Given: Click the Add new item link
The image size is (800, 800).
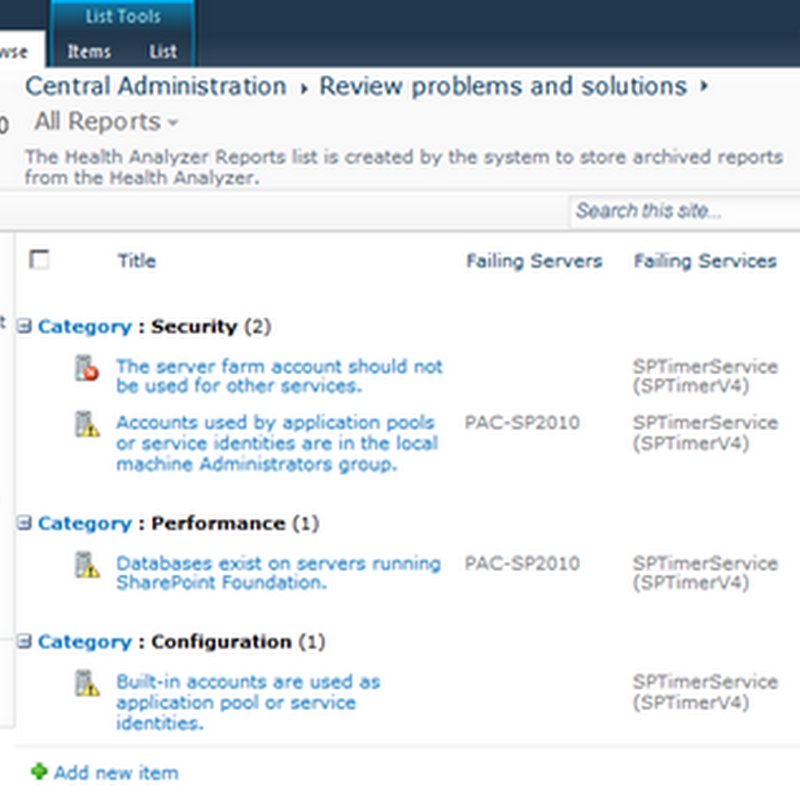Looking at the screenshot, I should point(116,772).
